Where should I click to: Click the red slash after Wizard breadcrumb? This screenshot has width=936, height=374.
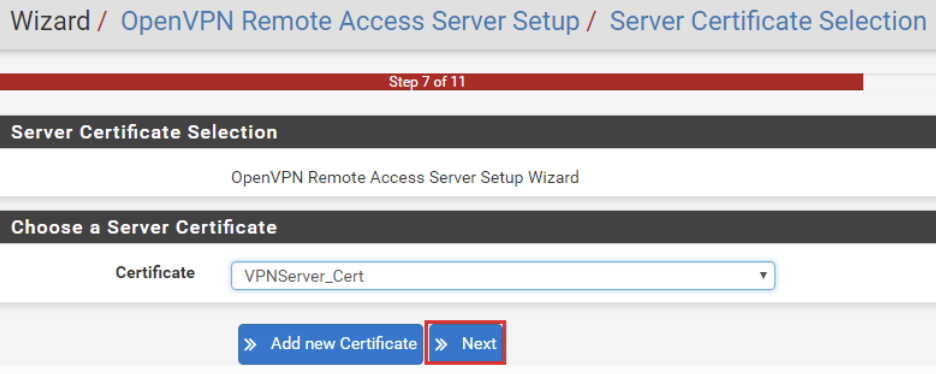[x=102, y=22]
